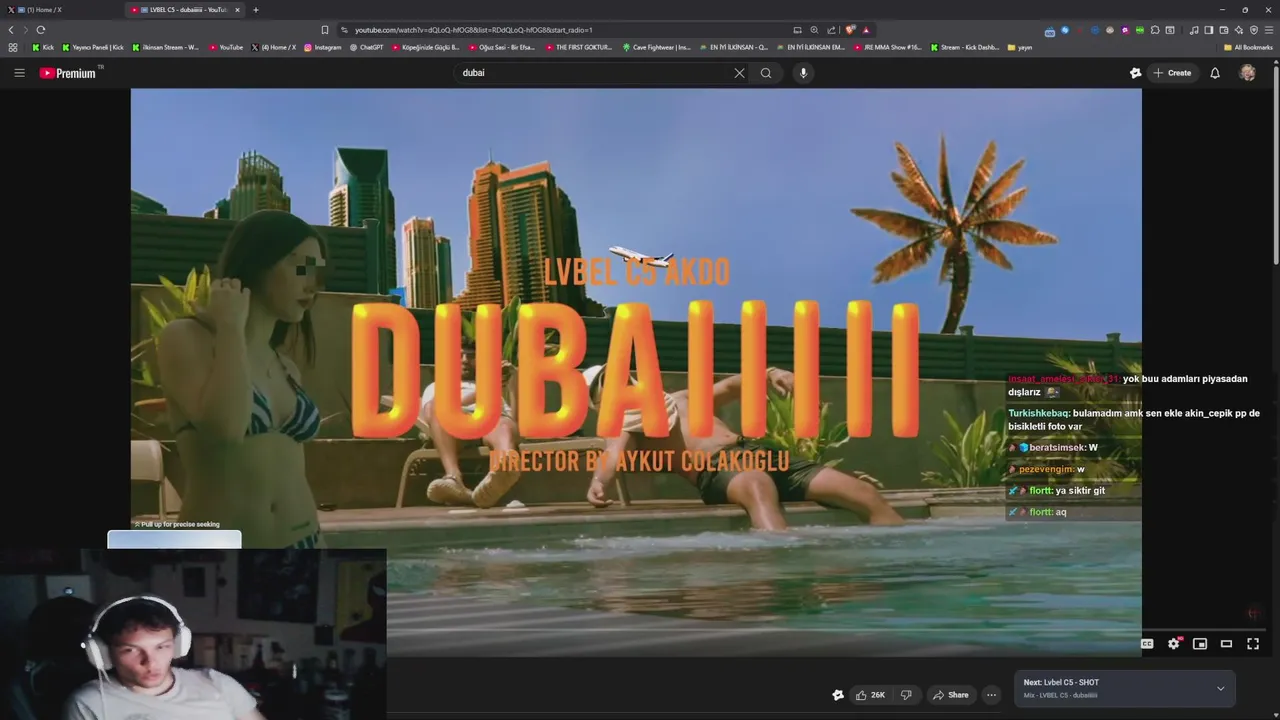1280x720 pixels.
Task: Click the share page icon in address bar
Action: 831,30
